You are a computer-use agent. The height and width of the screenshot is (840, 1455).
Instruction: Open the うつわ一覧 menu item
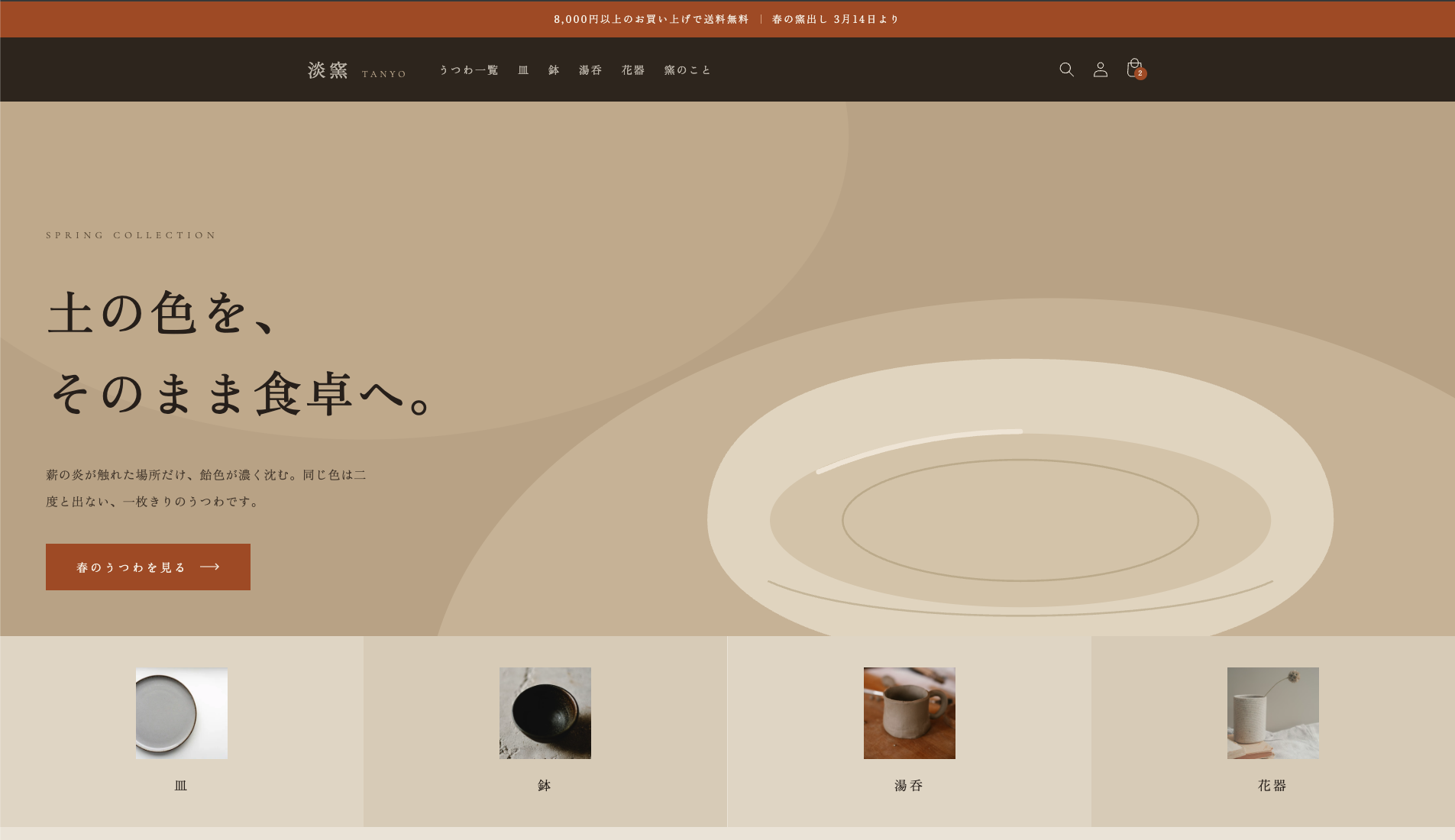click(x=469, y=70)
